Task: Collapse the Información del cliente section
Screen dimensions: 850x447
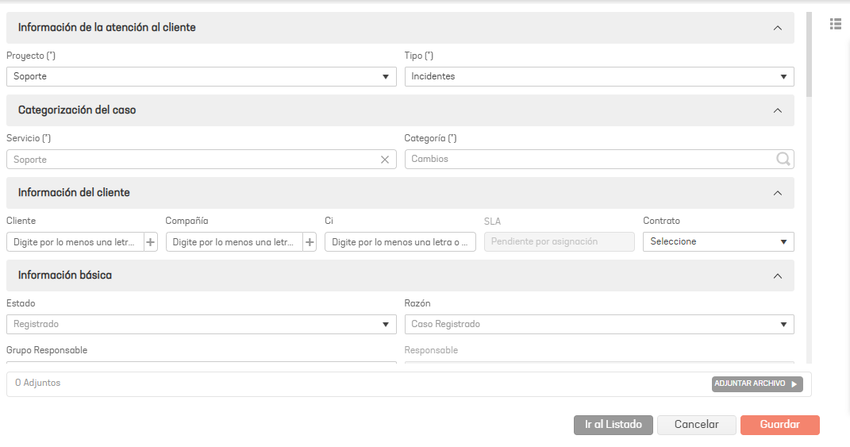Action: (x=777, y=193)
